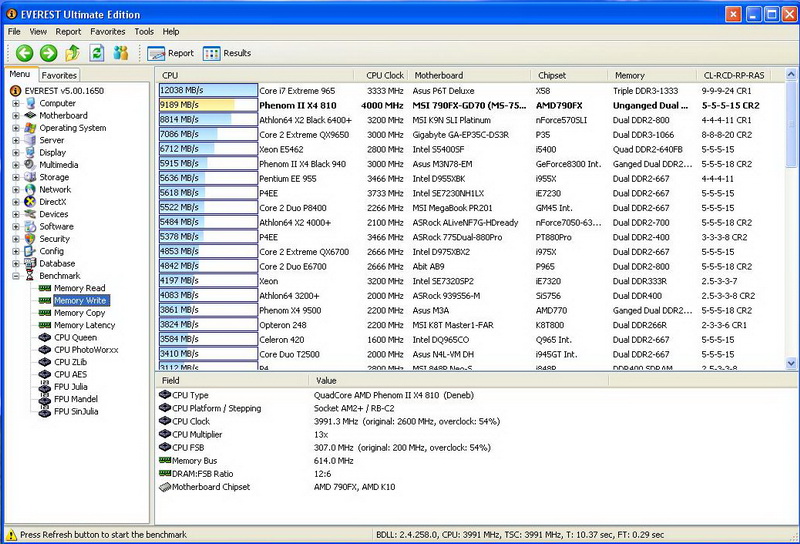
Task: Select the Operating System icon in tree
Action: tap(31, 128)
